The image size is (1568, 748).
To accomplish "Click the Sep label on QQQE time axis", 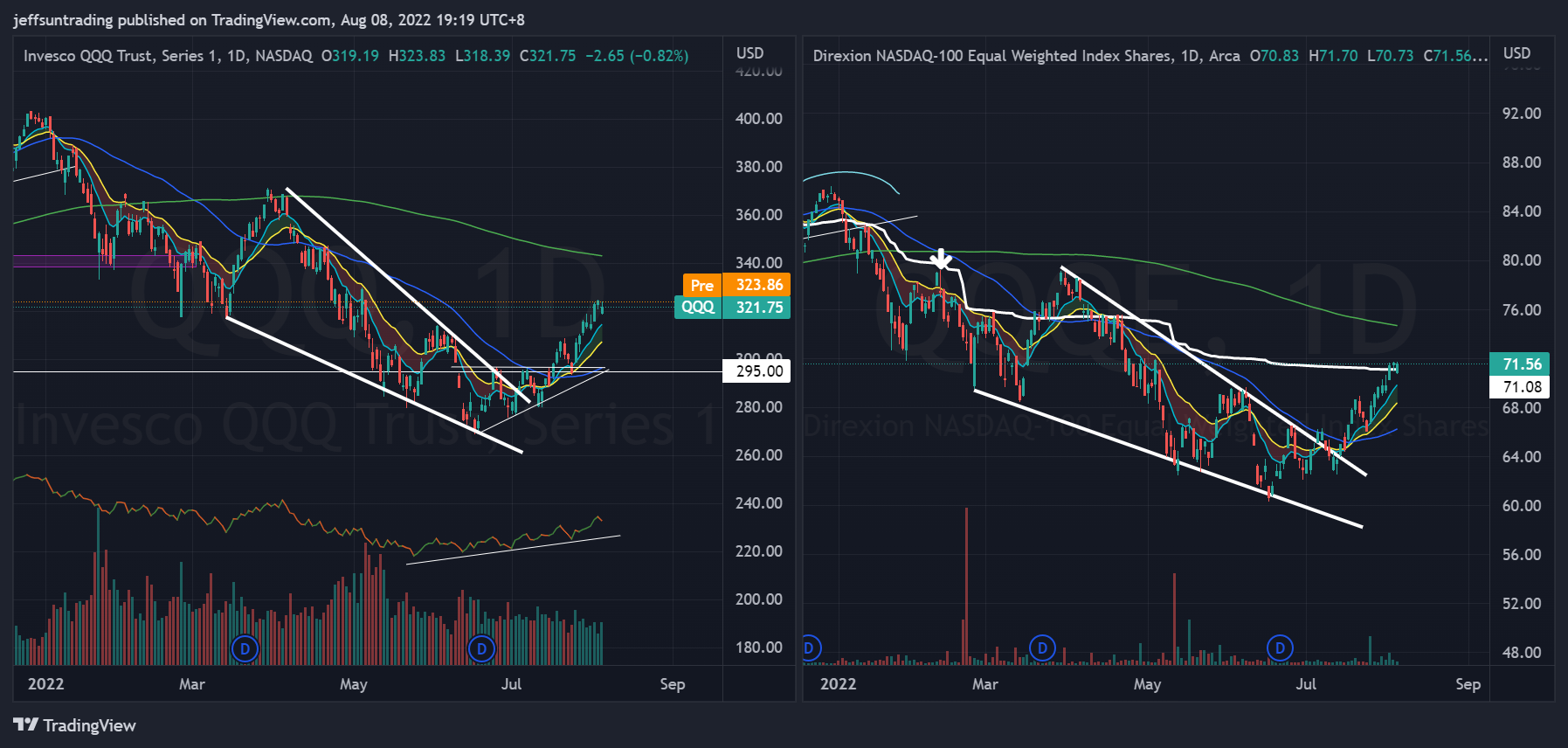I will click(1468, 684).
